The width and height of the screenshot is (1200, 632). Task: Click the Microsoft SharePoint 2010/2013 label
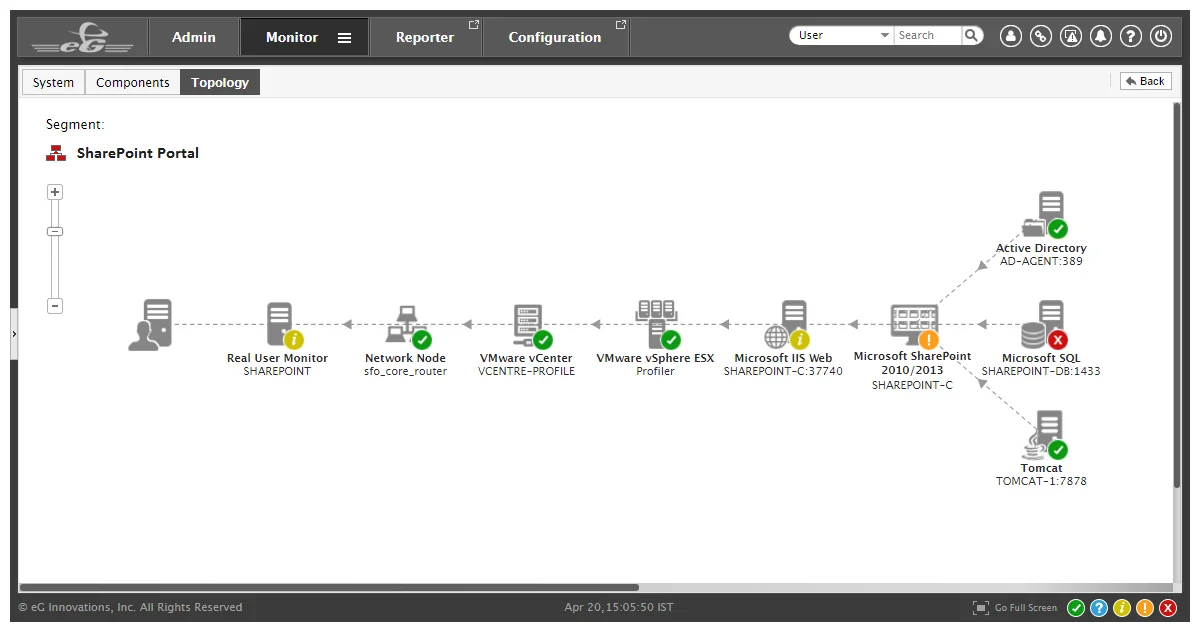[912, 363]
